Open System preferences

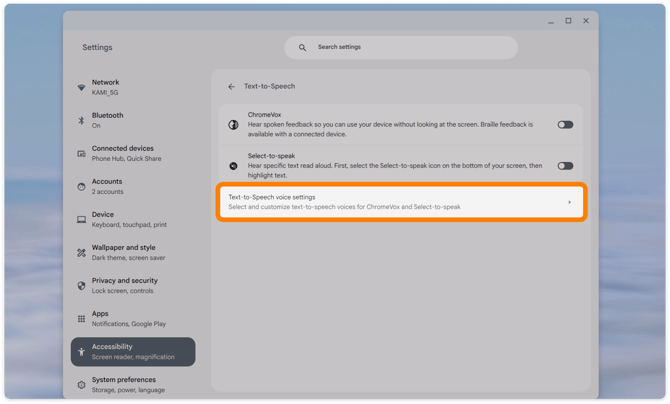click(133, 385)
